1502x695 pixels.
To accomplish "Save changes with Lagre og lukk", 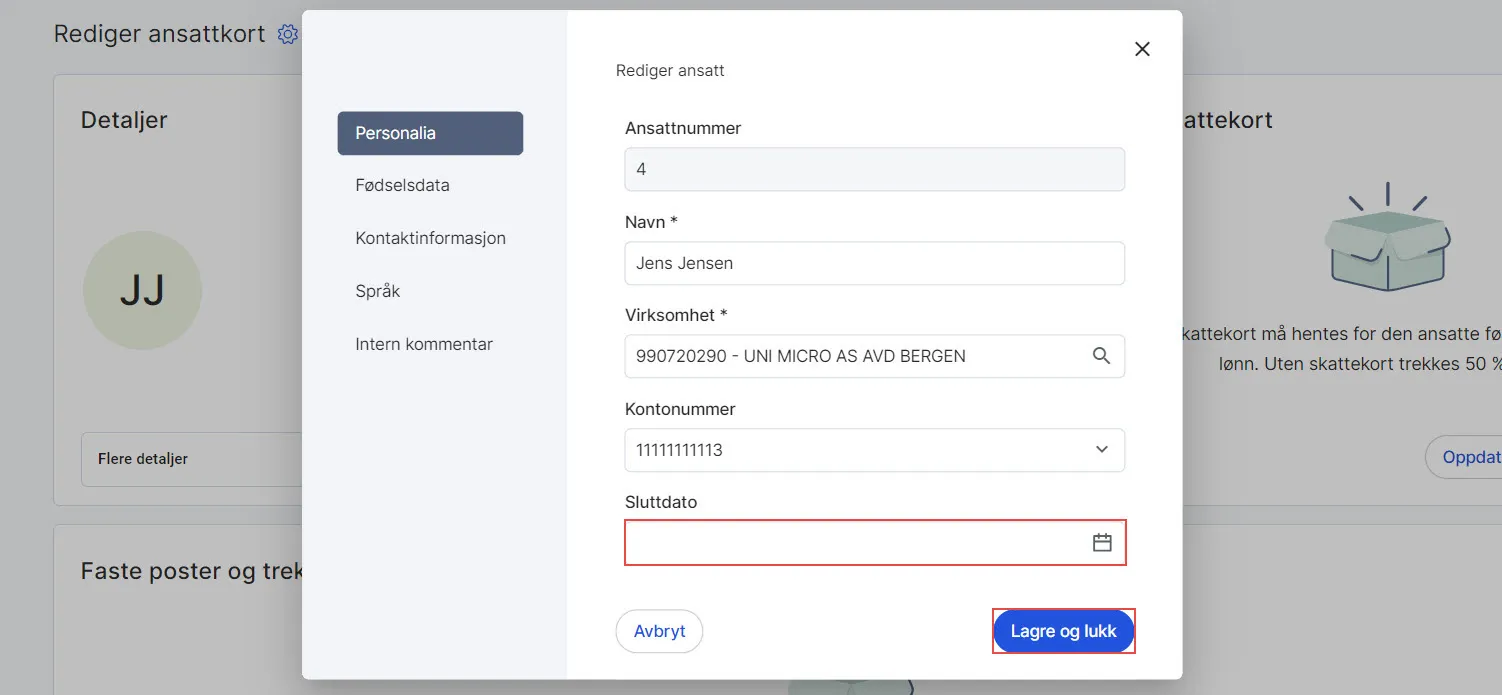I will point(1063,630).
